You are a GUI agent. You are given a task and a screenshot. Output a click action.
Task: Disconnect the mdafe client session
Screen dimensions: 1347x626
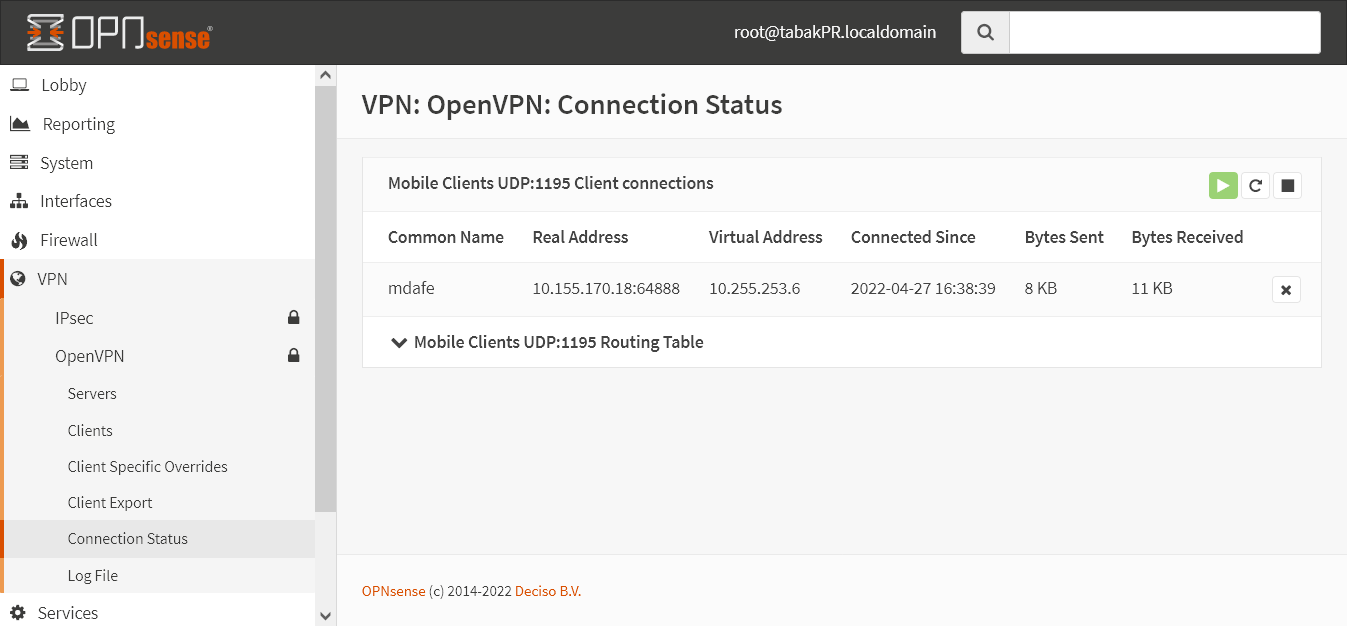pyautogui.click(x=1286, y=288)
